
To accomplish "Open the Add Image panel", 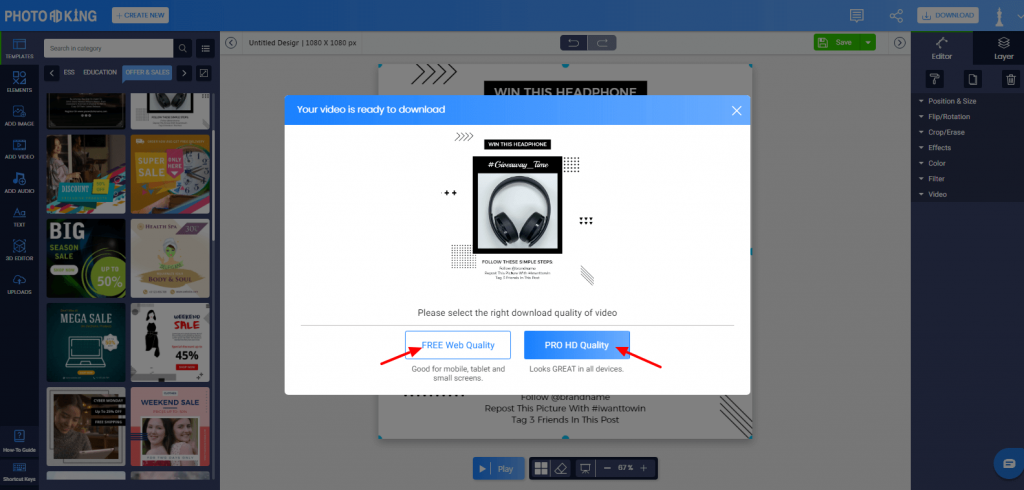I will (x=19, y=116).
